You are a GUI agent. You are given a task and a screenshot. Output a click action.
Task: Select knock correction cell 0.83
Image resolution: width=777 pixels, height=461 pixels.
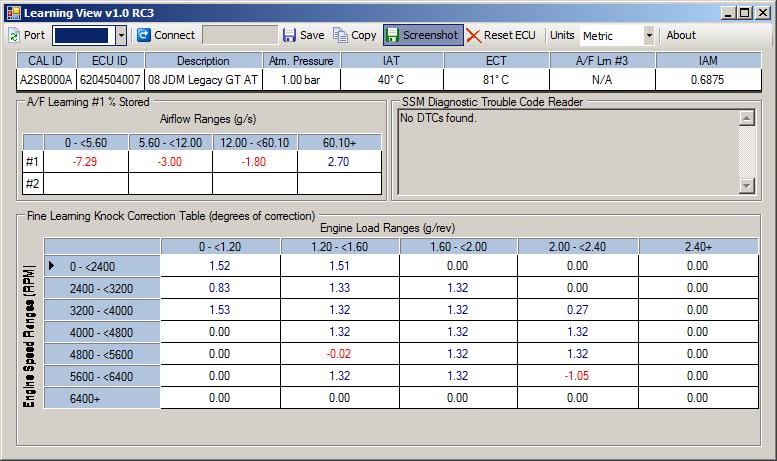click(x=221, y=288)
